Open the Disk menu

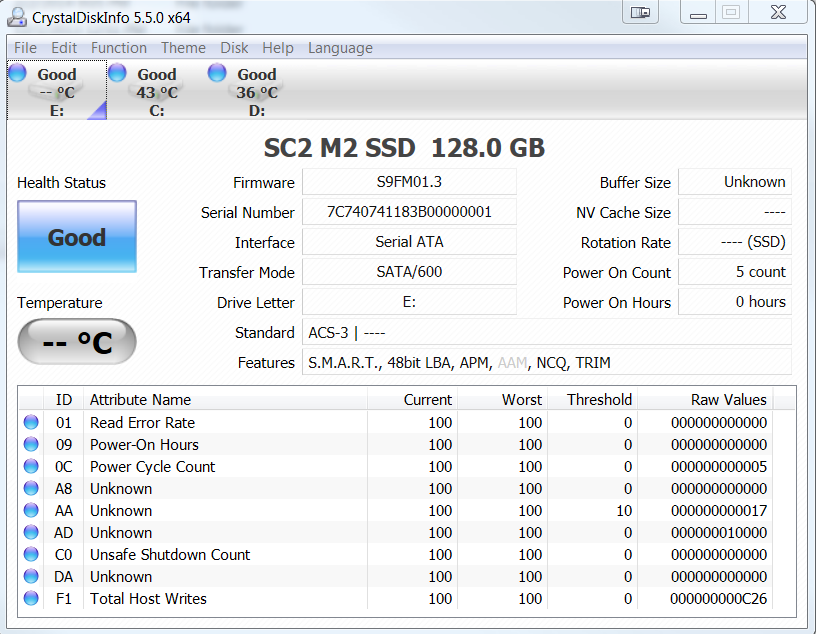pyautogui.click(x=234, y=48)
